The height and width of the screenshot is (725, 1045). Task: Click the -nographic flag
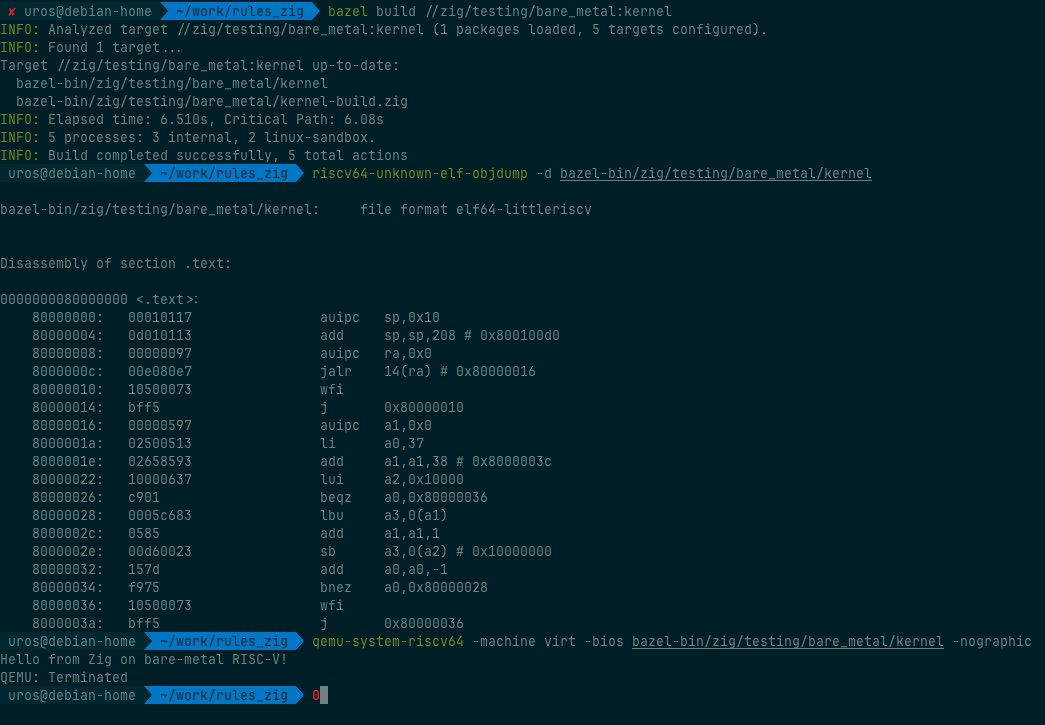[991, 641]
